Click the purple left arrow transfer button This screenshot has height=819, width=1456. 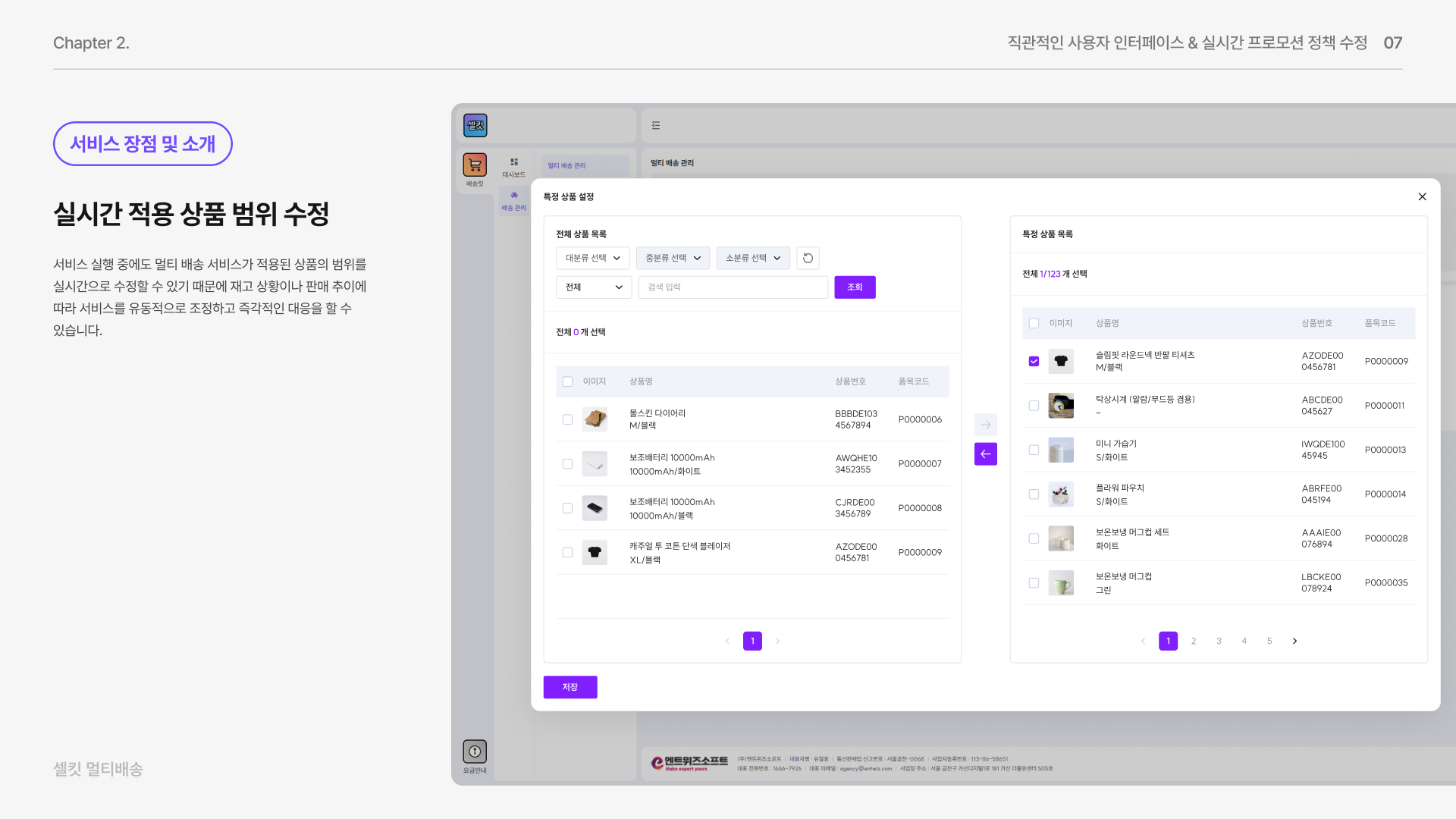(x=985, y=454)
